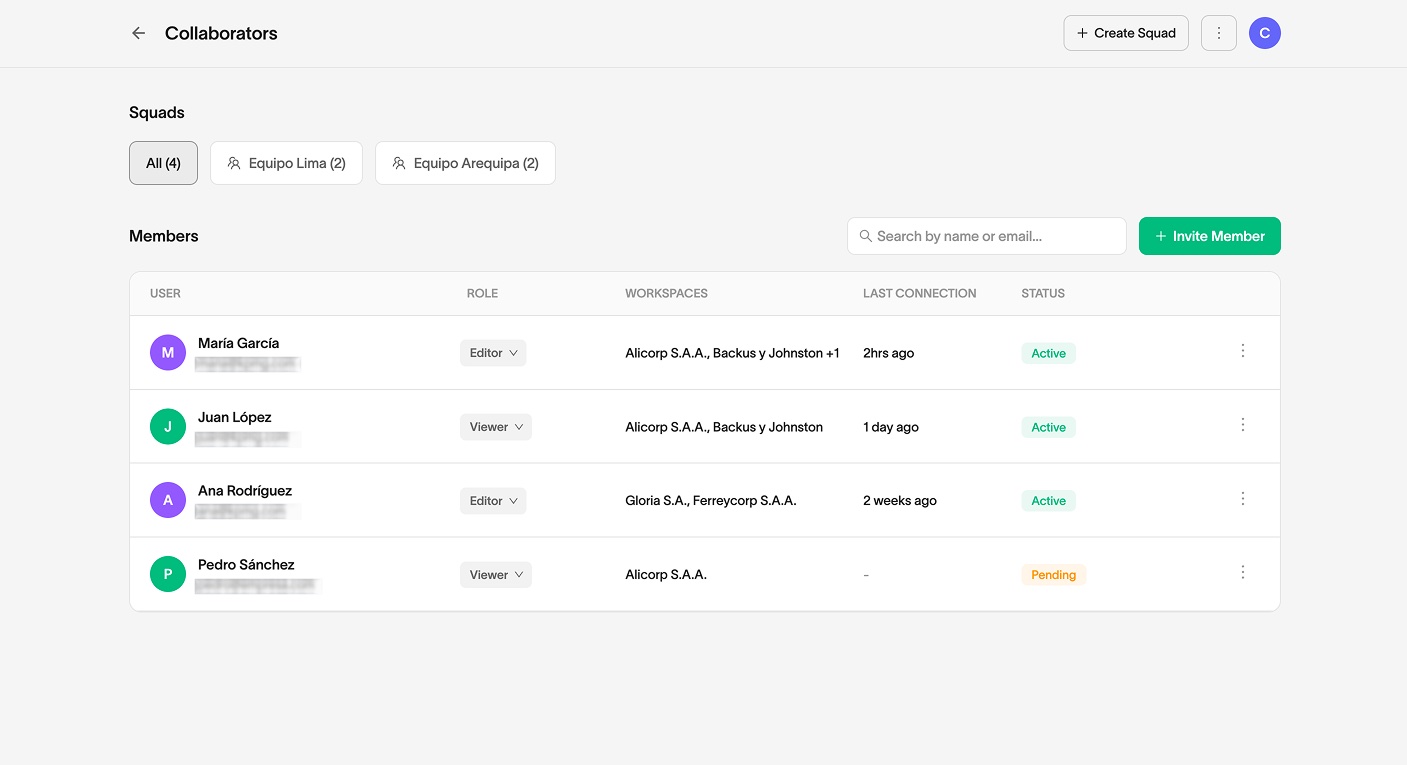
Task: Activate the Equipo Lima squad filter
Action: pyautogui.click(x=286, y=162)
